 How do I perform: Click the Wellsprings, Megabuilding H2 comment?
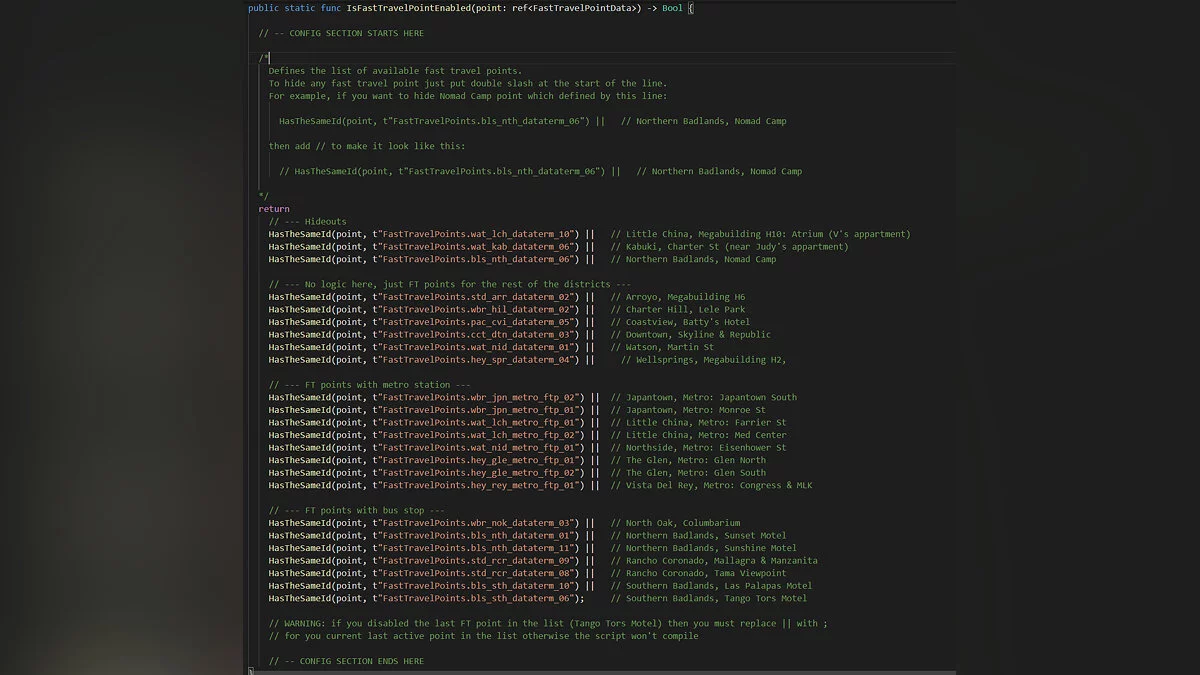tap(704, 359)
